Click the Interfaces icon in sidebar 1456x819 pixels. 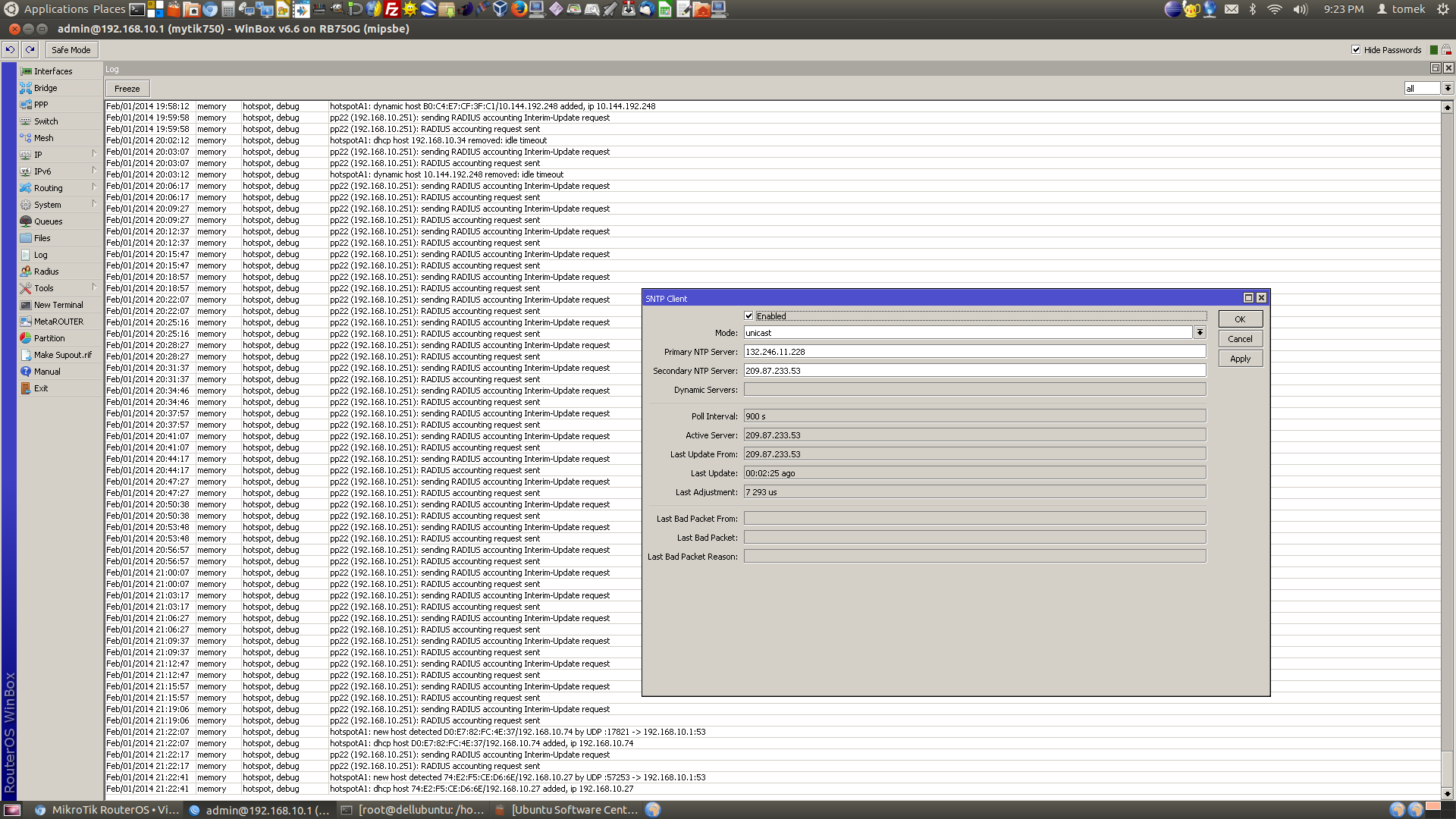pos(26,71)
